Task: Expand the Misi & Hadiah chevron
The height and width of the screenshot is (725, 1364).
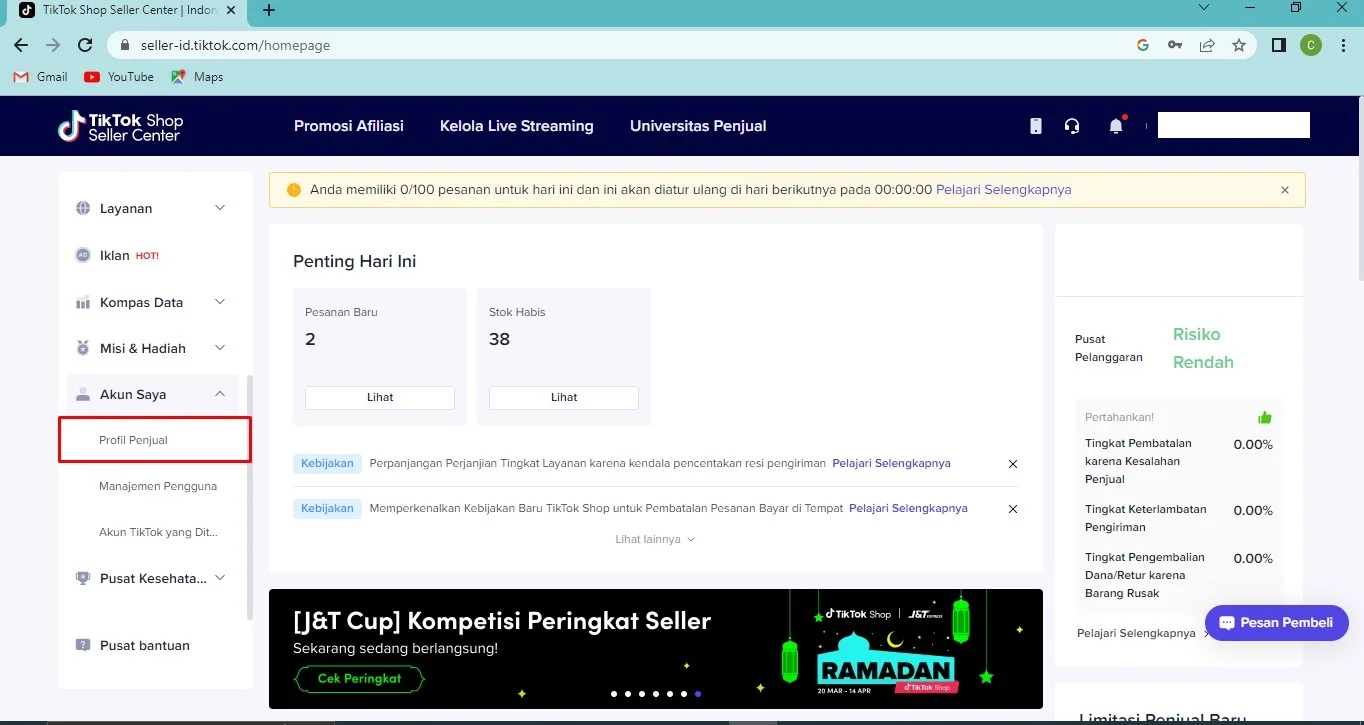Action: coord(220,348)
